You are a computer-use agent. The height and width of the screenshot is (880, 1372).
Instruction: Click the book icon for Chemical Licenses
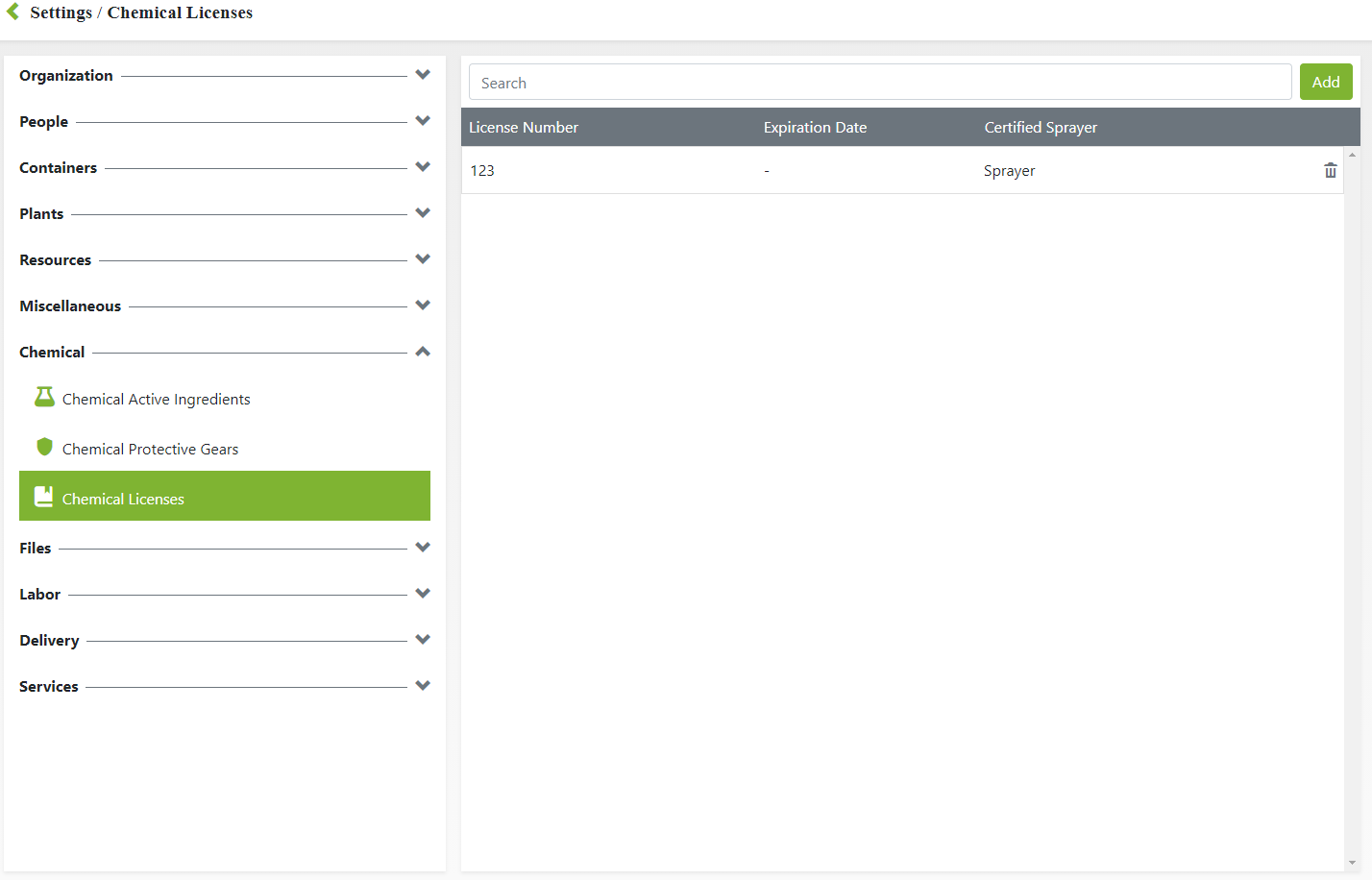[44, 497]
